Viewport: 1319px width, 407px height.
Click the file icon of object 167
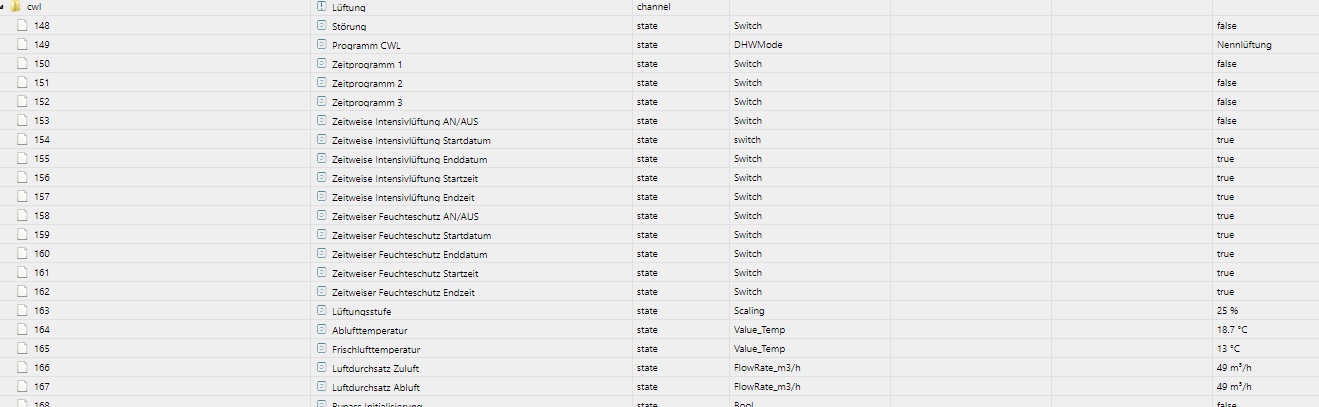(22, 386)
